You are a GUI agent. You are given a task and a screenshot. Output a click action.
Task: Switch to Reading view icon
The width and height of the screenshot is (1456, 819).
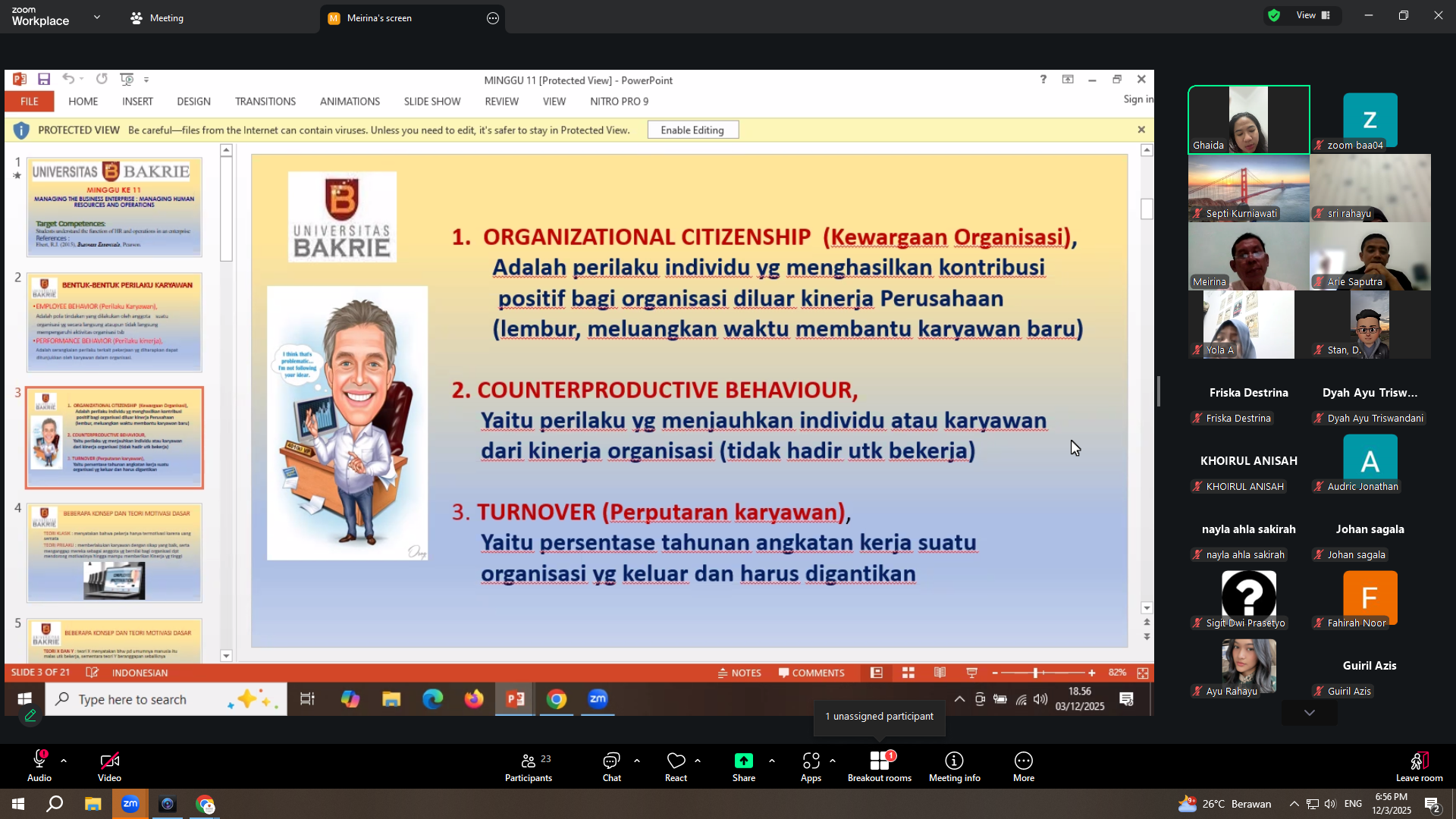click(x=940, y=673)
